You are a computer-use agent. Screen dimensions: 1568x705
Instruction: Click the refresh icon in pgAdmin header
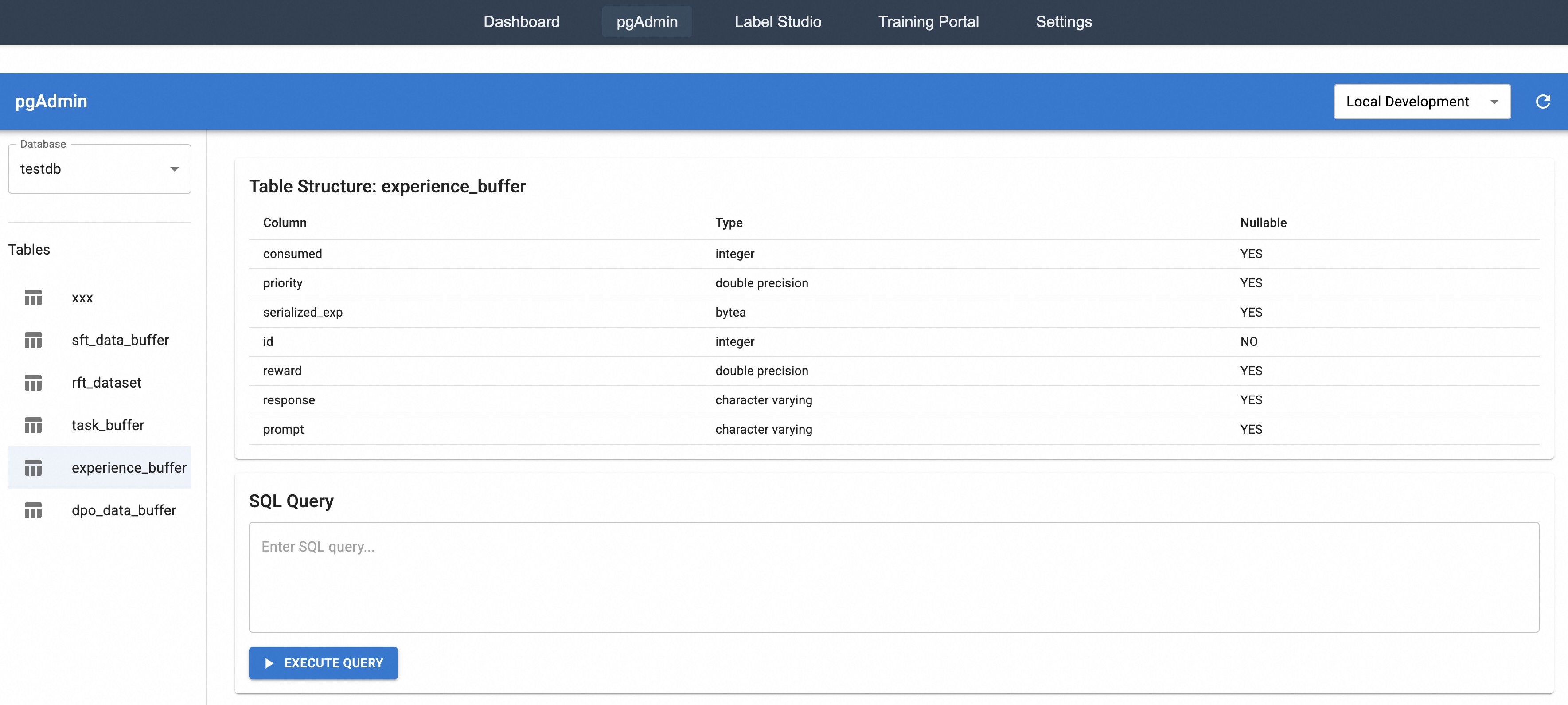coord(1542,102)
